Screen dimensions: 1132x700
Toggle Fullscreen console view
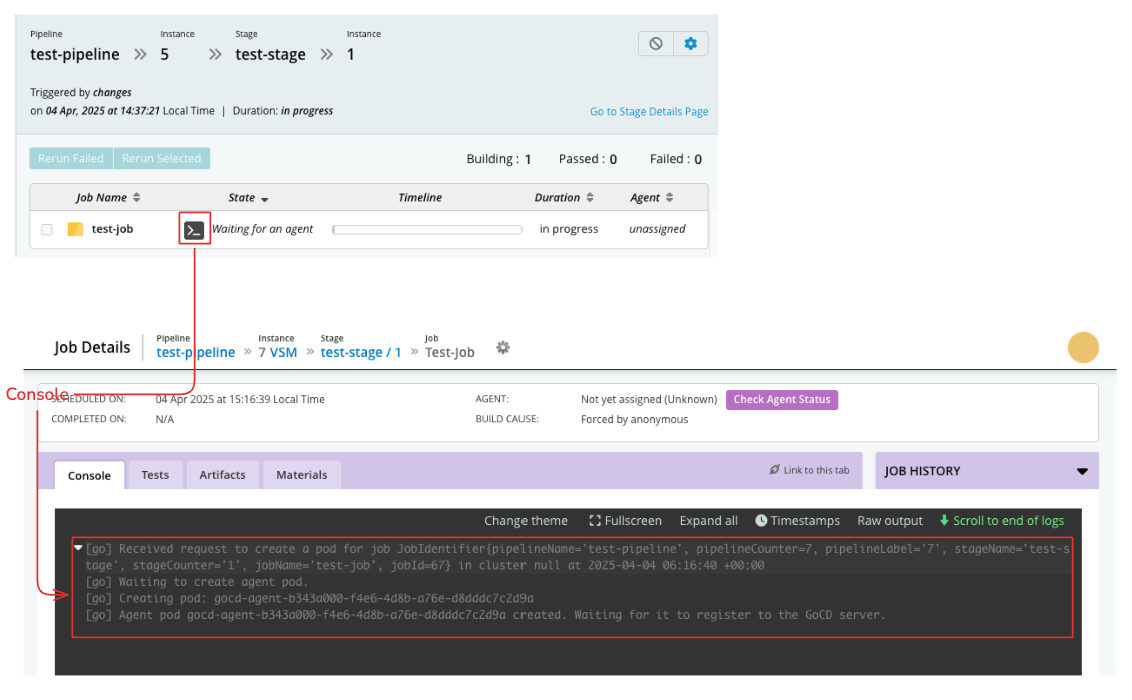(625, 520)
